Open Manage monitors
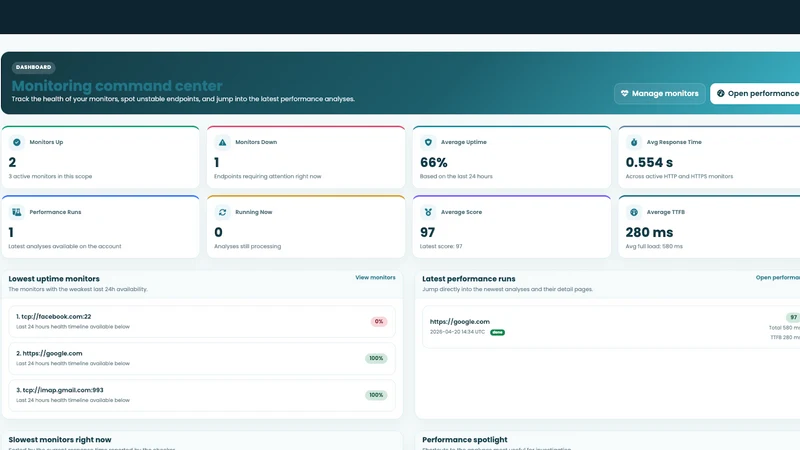 660,93
